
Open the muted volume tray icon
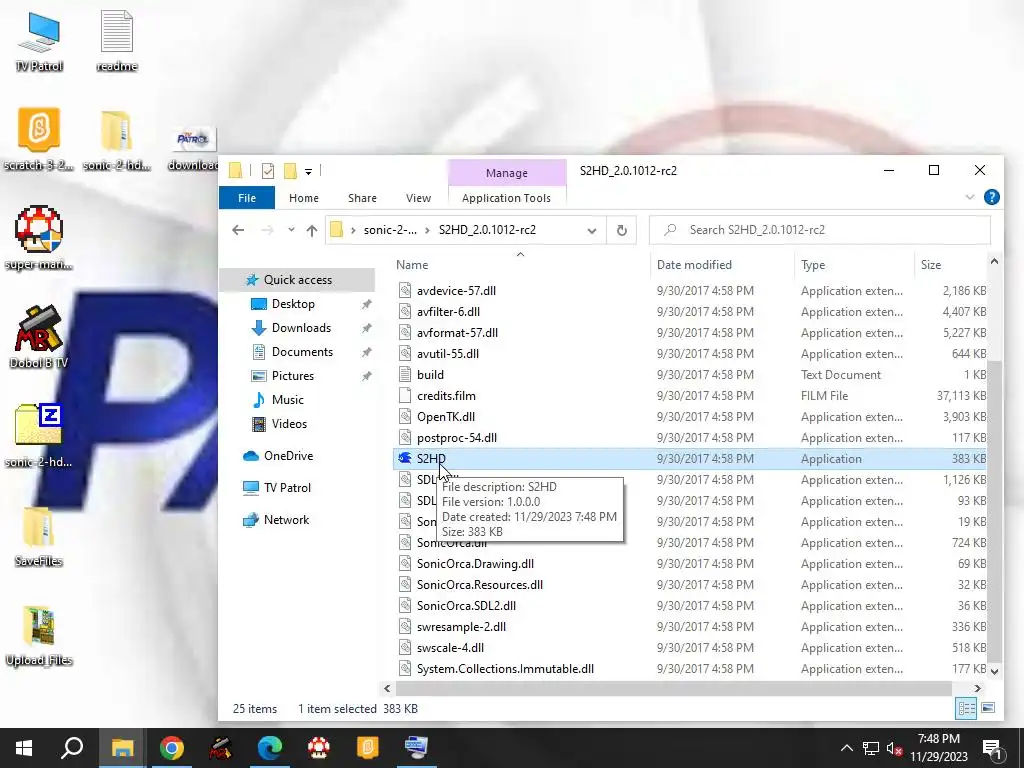[895, 748]
